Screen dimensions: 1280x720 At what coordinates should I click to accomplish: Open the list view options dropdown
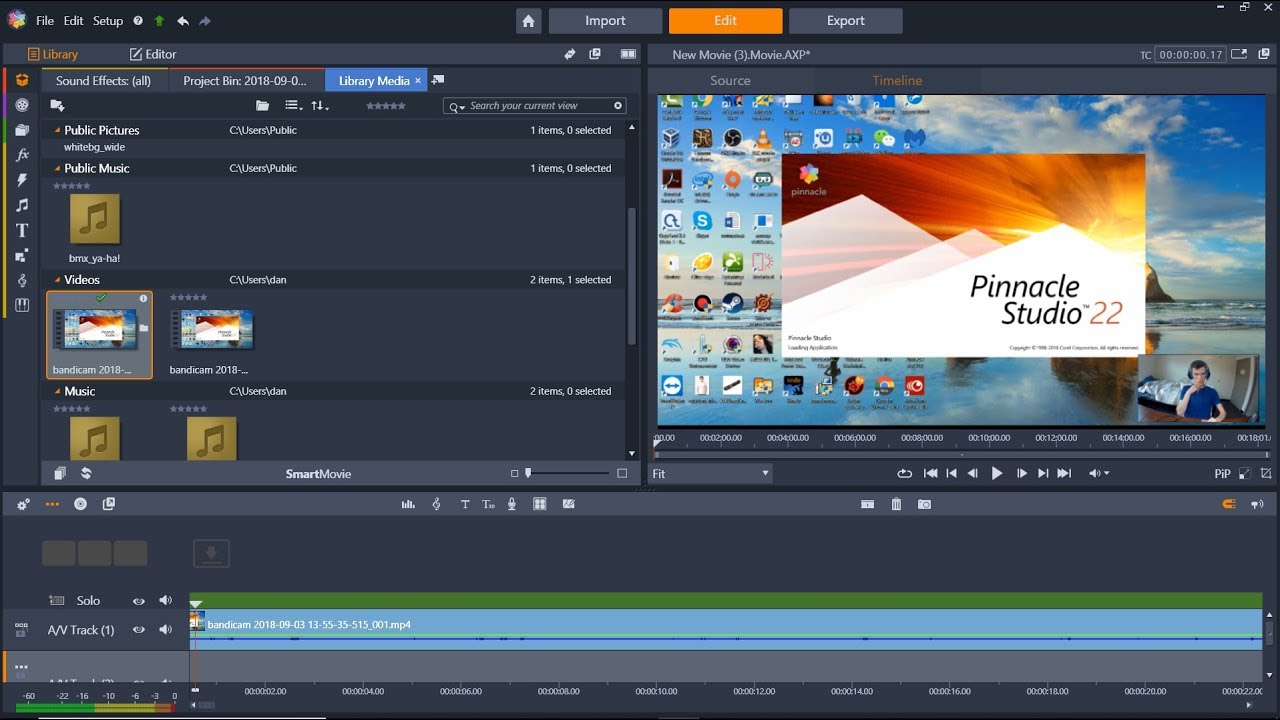293,105
